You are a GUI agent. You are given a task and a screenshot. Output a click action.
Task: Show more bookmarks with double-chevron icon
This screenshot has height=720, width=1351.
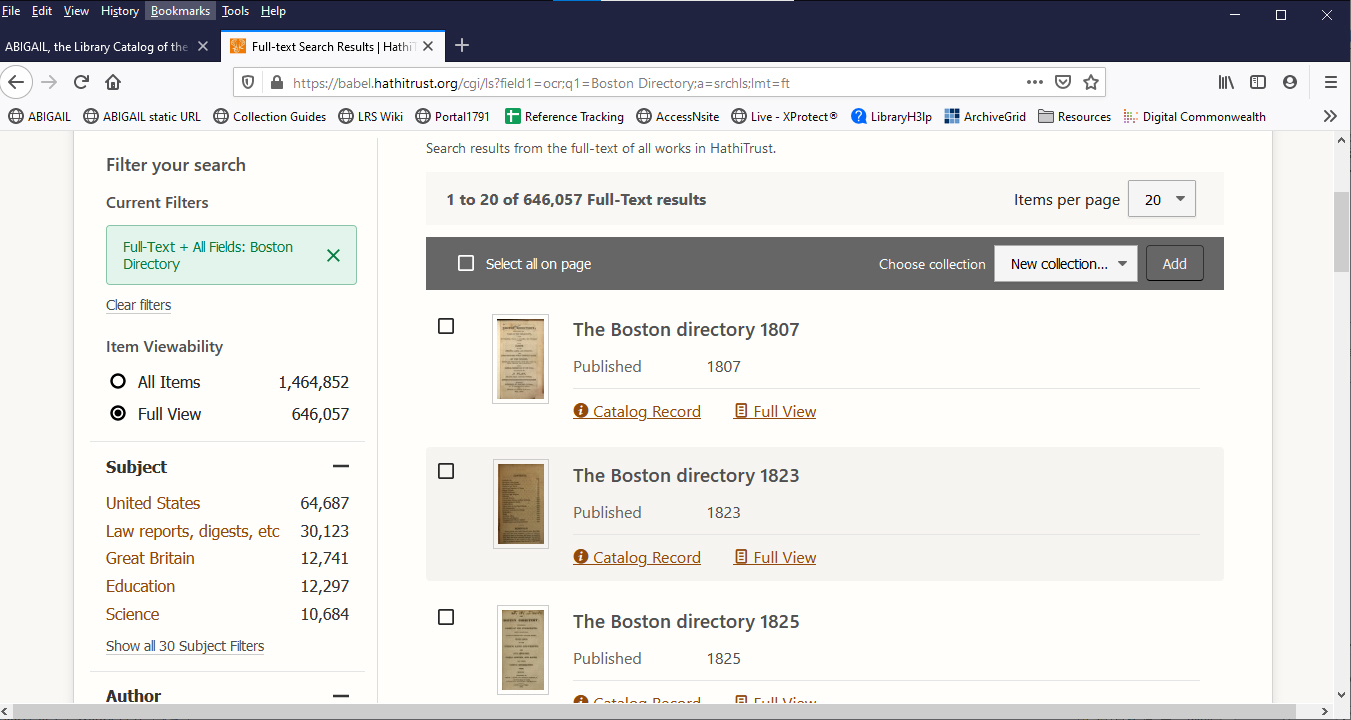point(1330,116)
